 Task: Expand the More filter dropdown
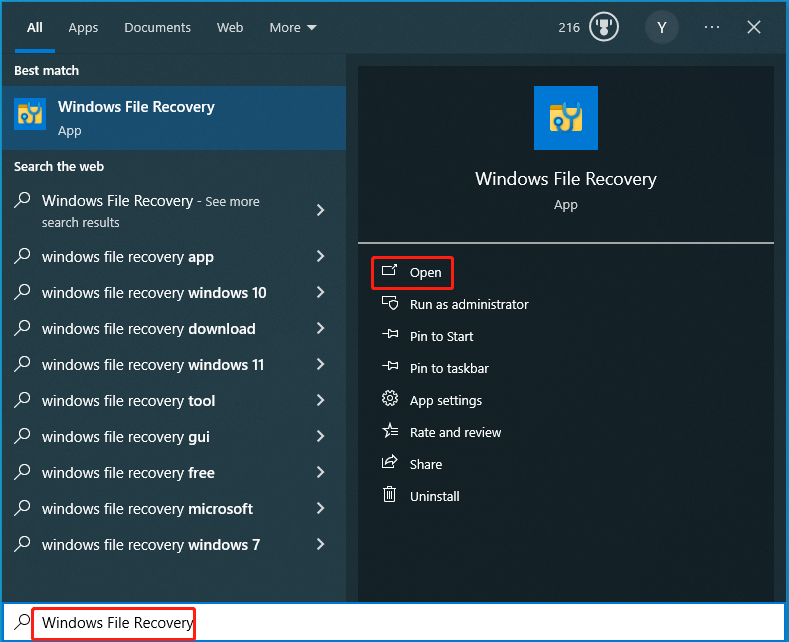(293, 28)
